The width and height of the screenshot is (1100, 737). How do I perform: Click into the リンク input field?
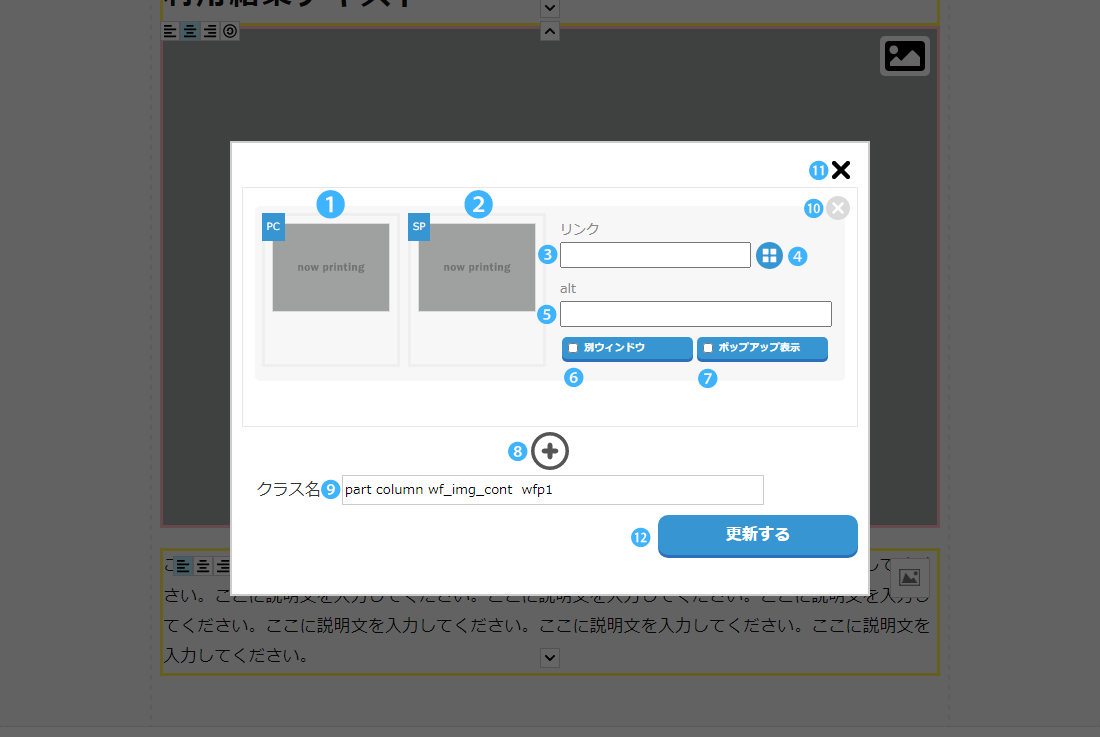[x=655, y=255]
